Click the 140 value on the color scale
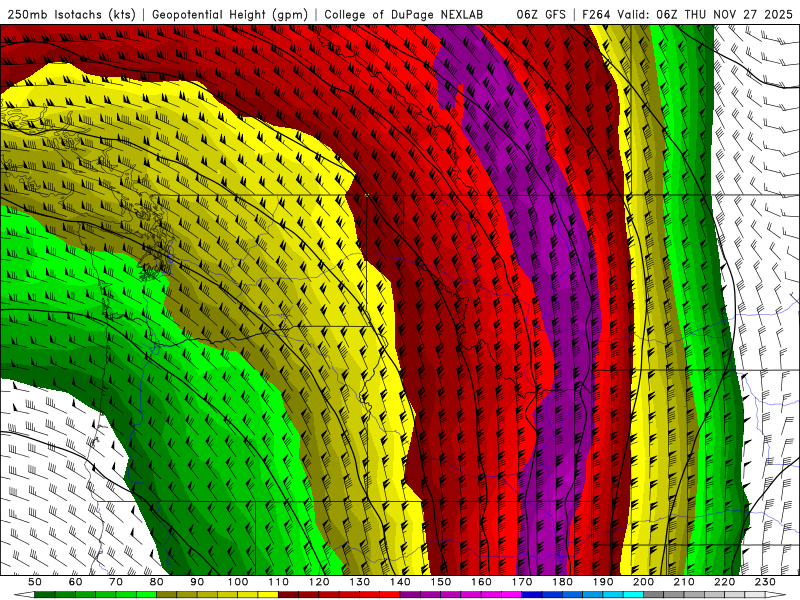 click(x=399, y=582)
